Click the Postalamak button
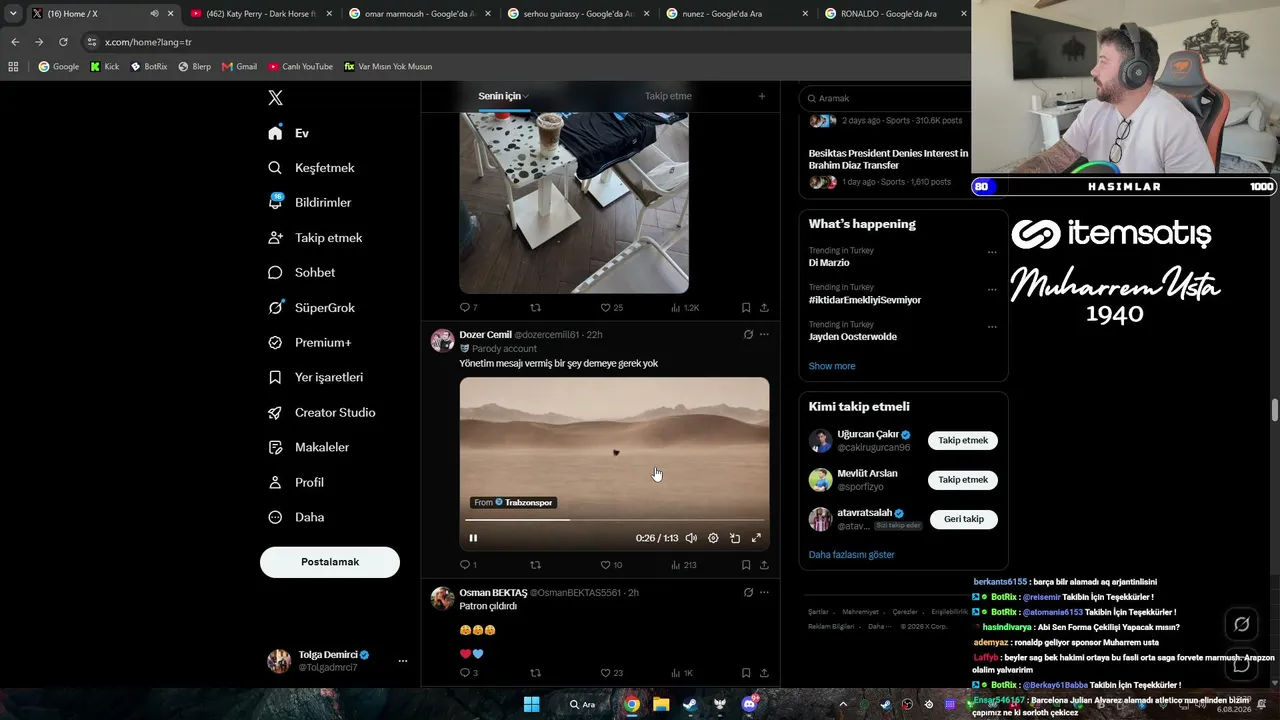The width and height of the screenshot is (1280, 720). click(x=330, y=562)
